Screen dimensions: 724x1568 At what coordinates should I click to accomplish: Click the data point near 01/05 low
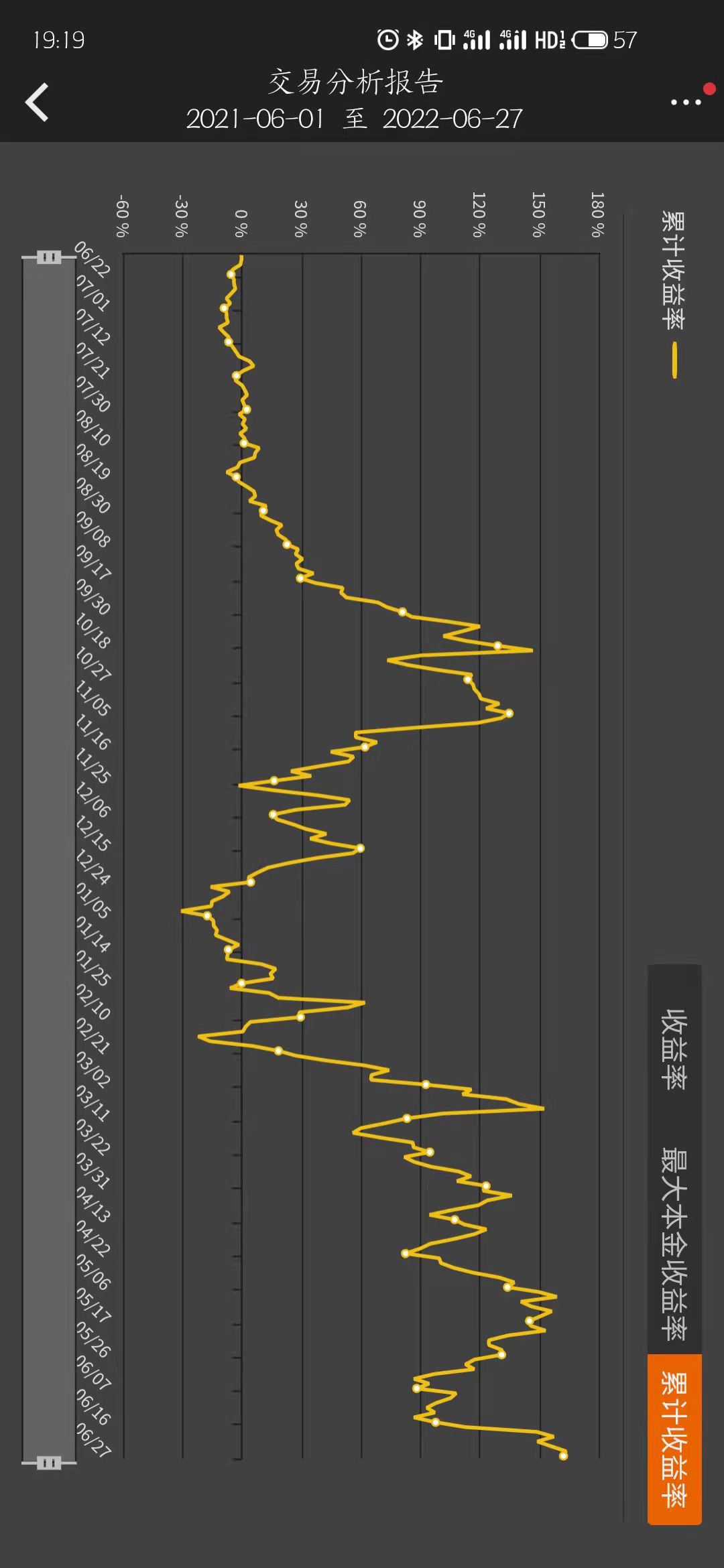[x=207, y=915]
